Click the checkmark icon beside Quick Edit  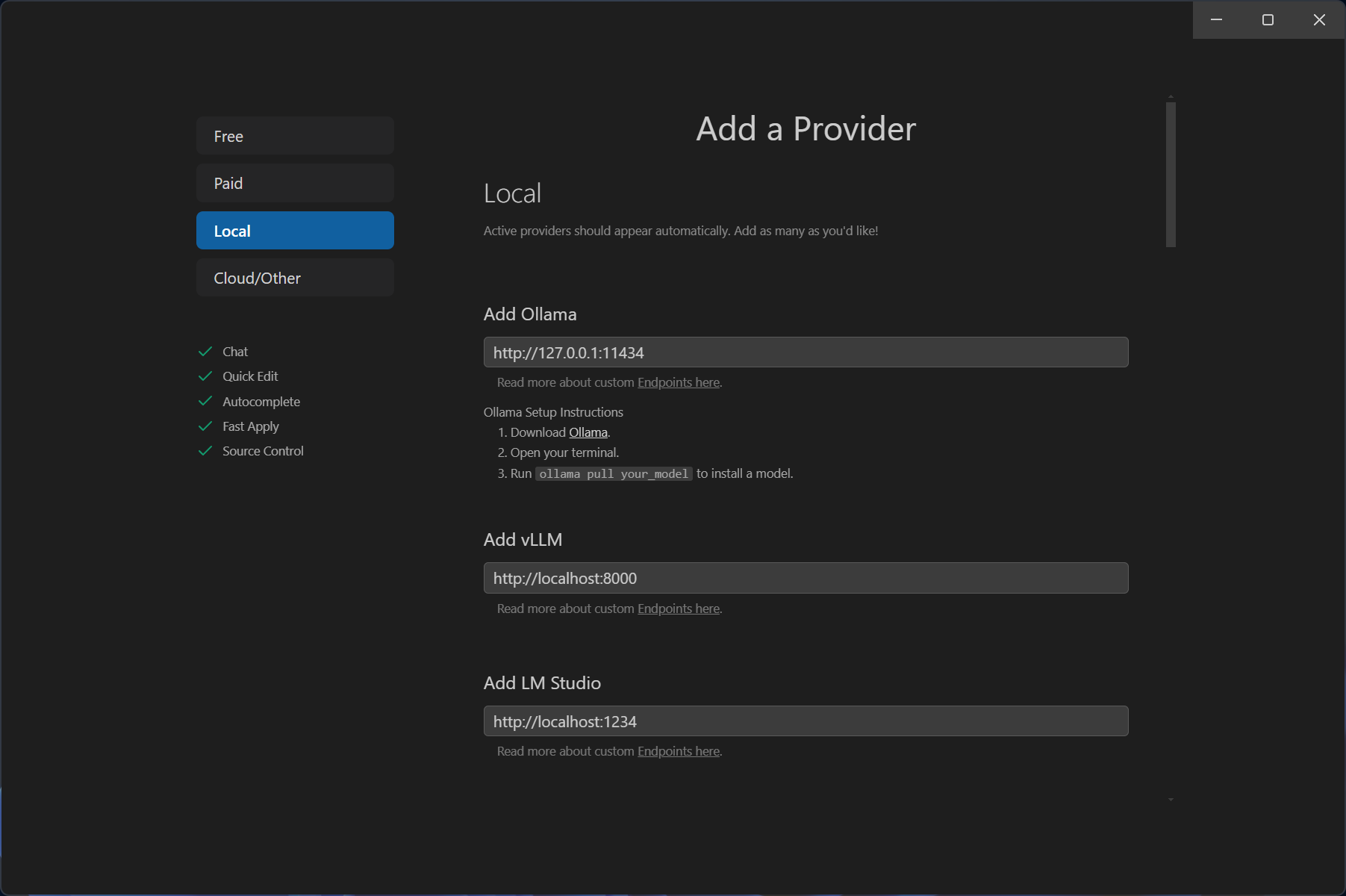pyautogui.click(x=205, y=376)
